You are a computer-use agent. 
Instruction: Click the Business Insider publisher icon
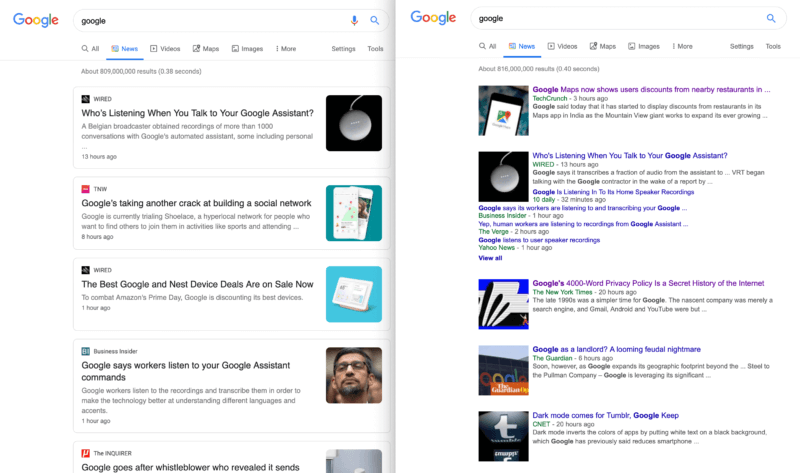[x=85, y=351]
